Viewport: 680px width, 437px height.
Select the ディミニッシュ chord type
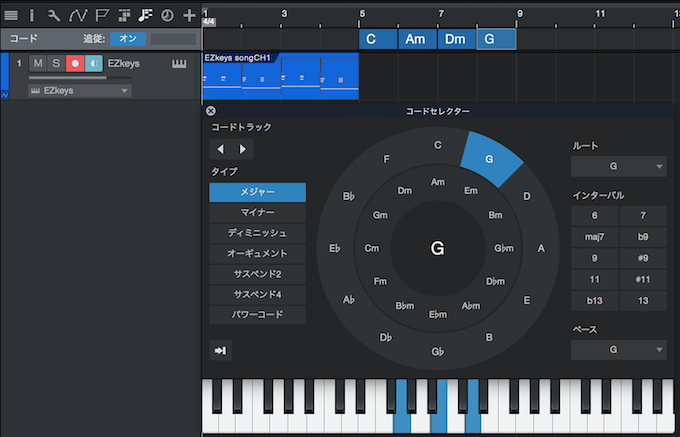[258, 233]
